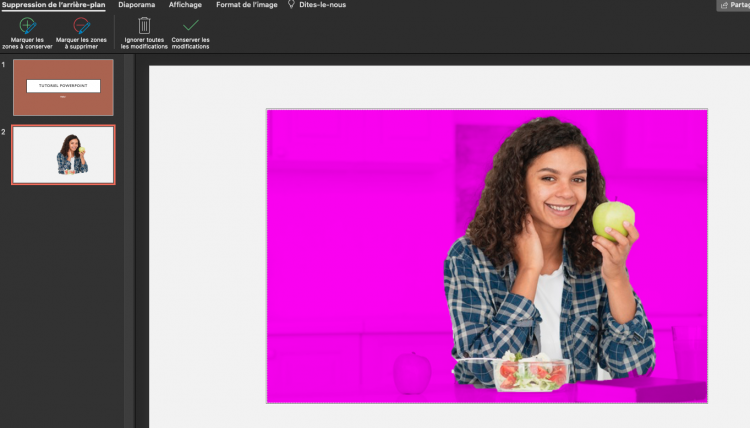Select slide 2 thumbnail with woman photo

point(63,155)
